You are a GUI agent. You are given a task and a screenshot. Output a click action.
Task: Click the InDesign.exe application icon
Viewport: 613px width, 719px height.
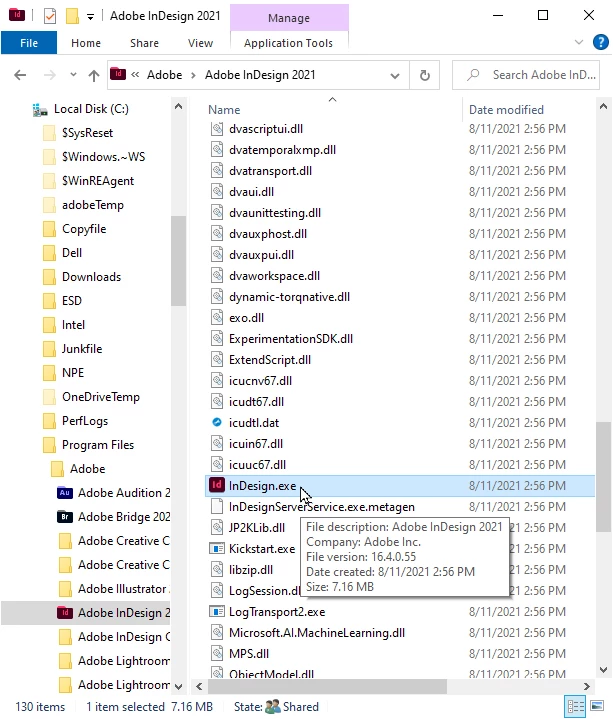[x=216, y=485]
